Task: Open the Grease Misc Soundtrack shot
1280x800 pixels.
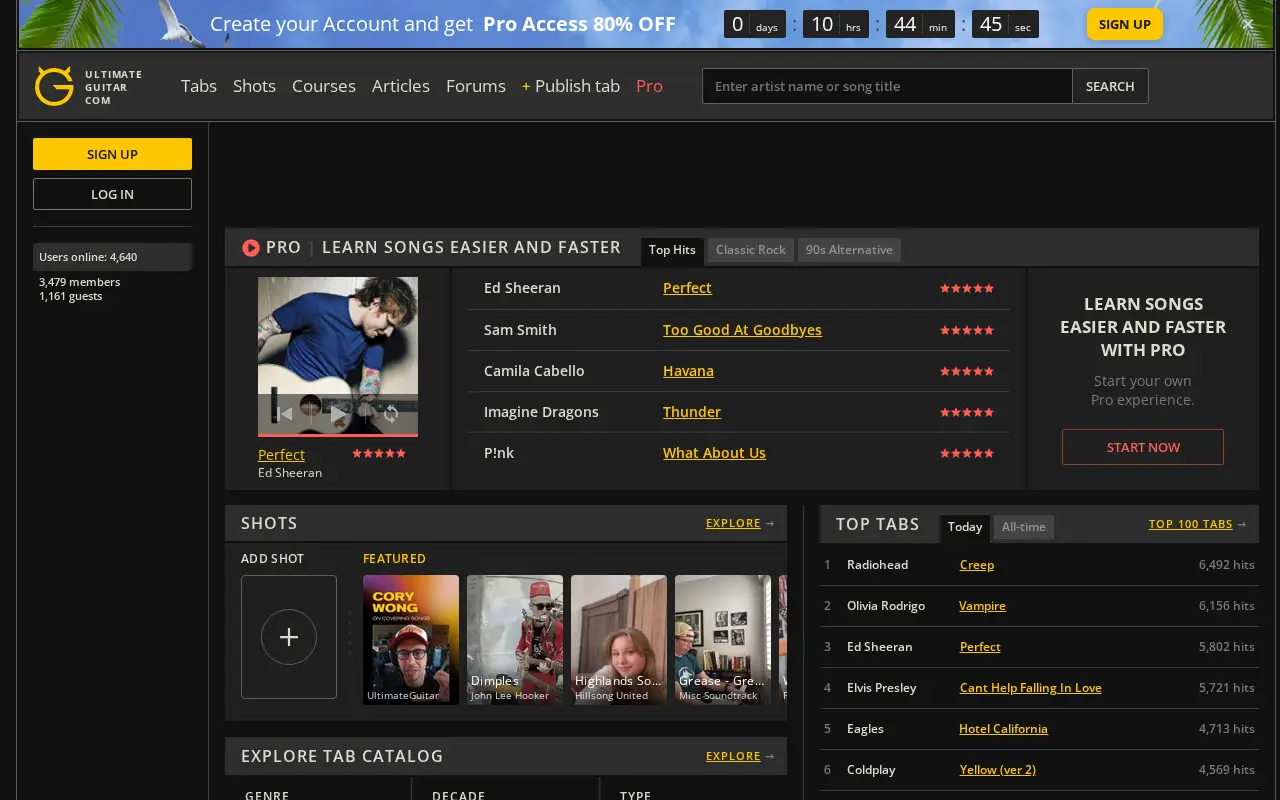Action: pyautogui.click(x=723, y=640)
